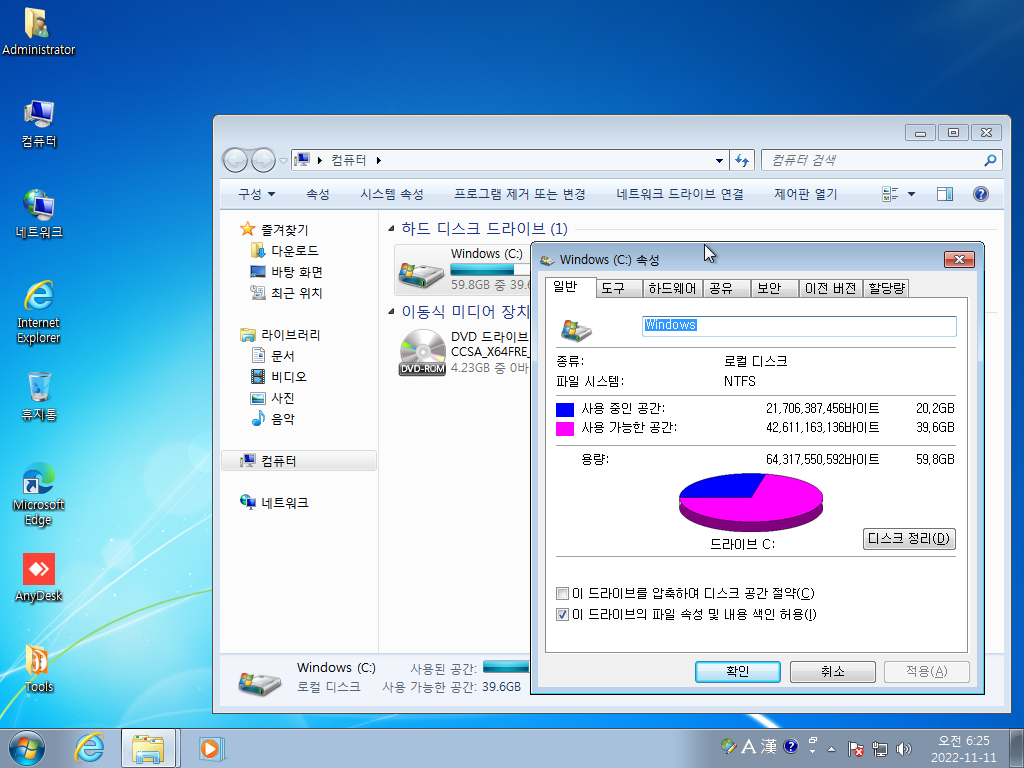Switch to the 이전 버전 tab
Viewport: 1024px width, 768px height.
pyautogui.click(x=831, y=288)
